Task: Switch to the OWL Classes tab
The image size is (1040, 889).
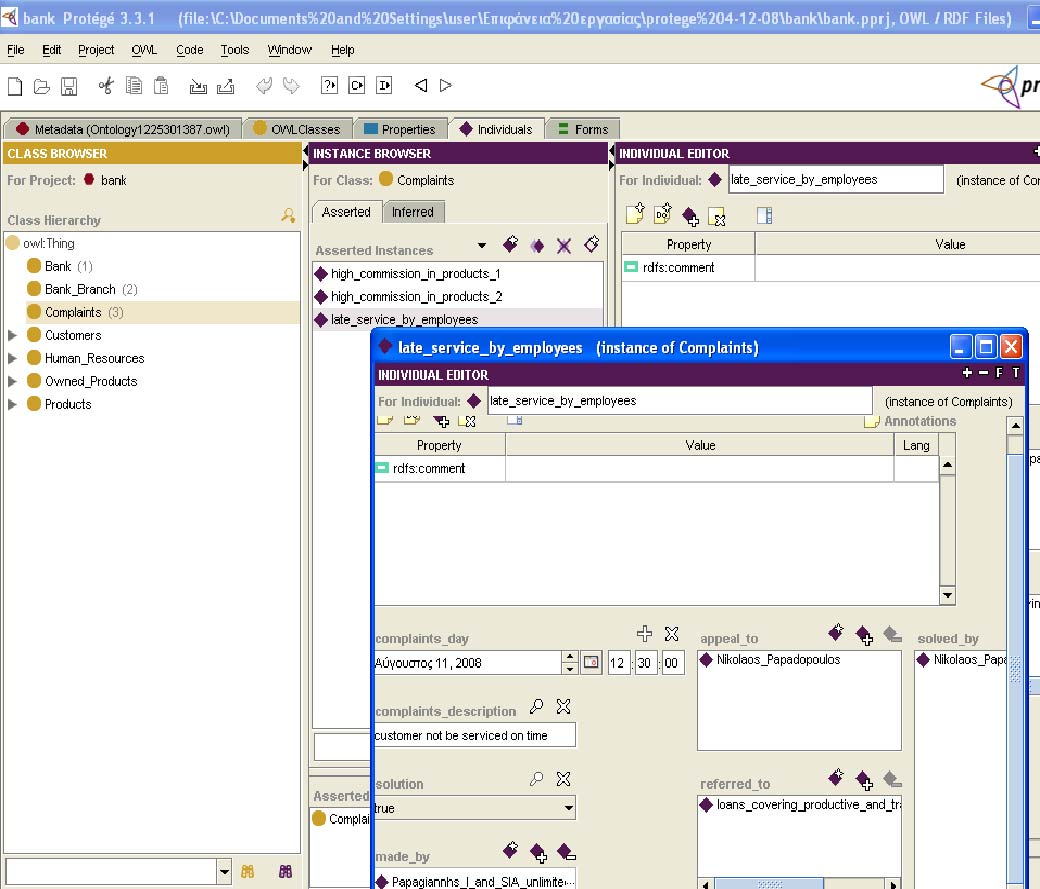Action: click(x=297, y=129)
